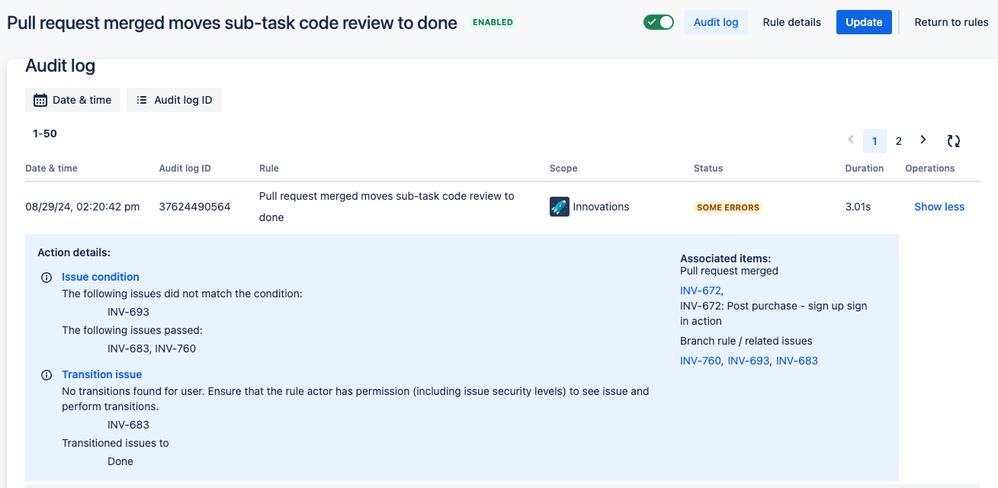Click the page title heading

[x=232, y=23]
